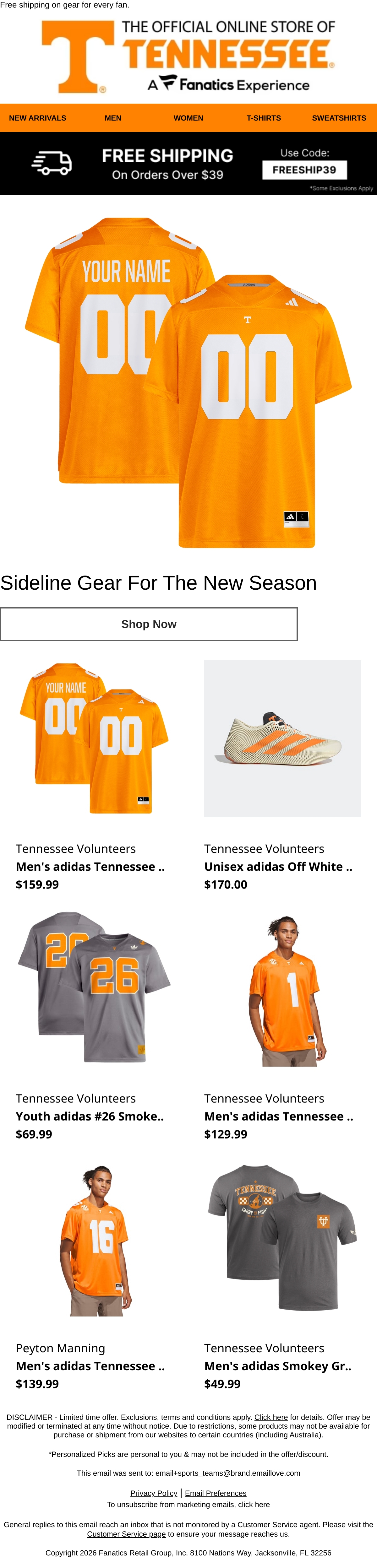The image size is (377, 1568).
Task: Open the large custom orange jersey image
Action: click(x=188, y=382)
